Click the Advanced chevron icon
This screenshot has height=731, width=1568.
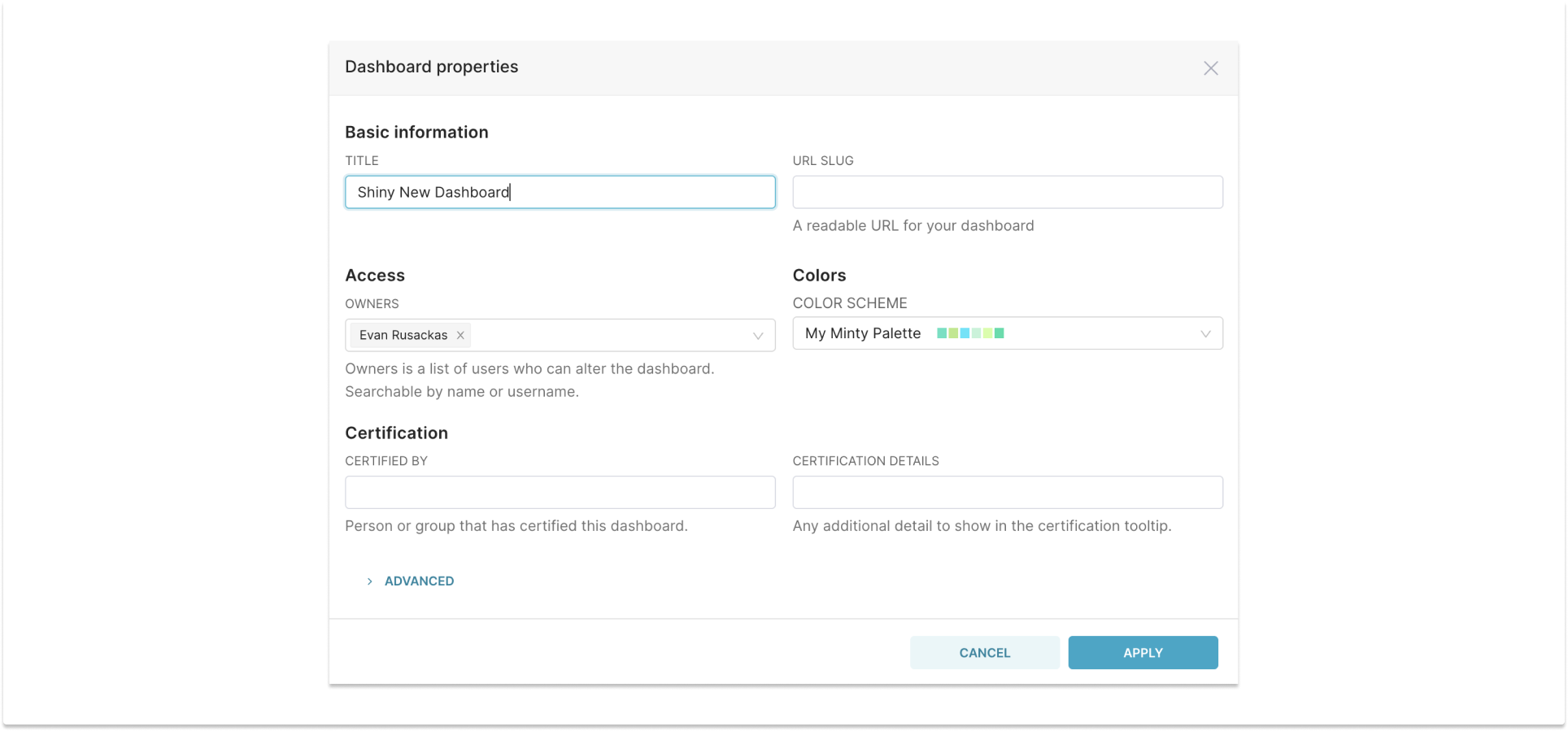tap(369, 581)
